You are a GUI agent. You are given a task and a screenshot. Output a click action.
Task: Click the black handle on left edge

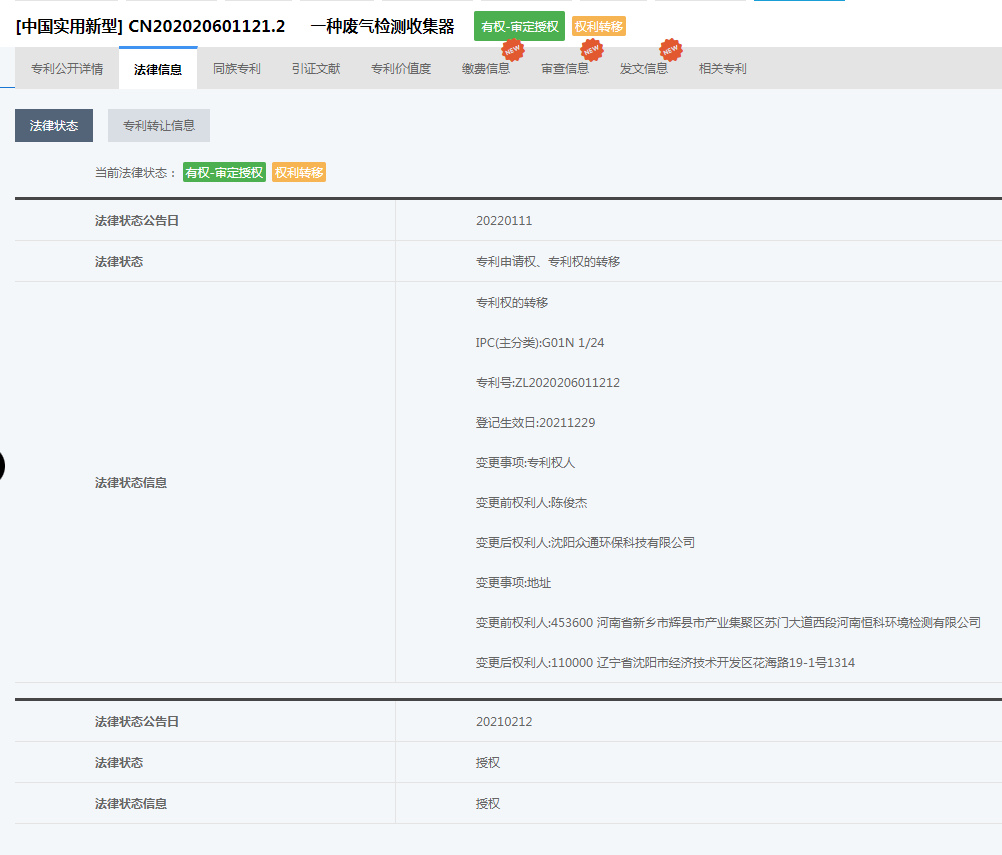coord(2,466)
